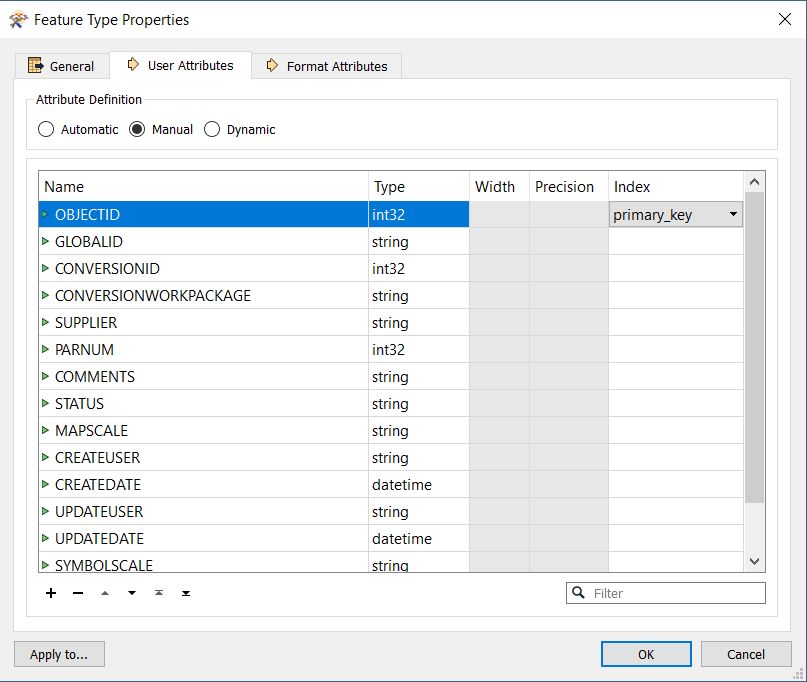The height and width of the screenshot is (682, 807).
Task: Move the attribute up using the up-arrow icon
Action: 105,593
